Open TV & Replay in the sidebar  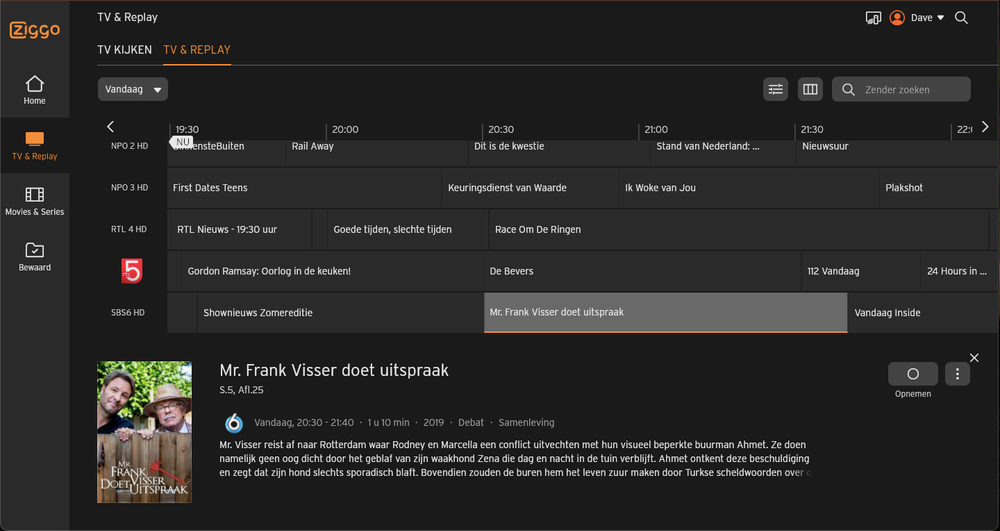[34, 145]
